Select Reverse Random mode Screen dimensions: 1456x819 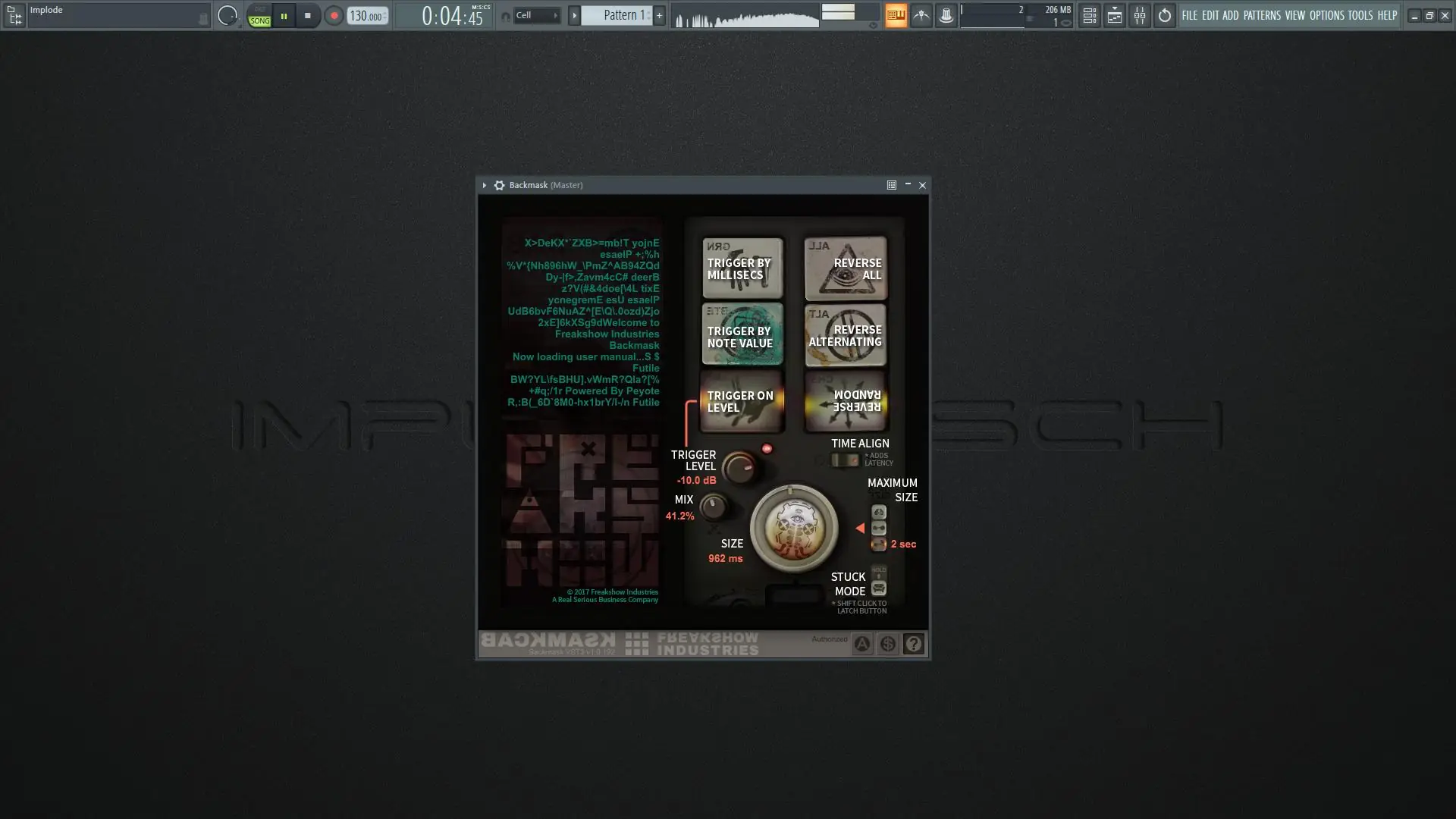(845, 401)
